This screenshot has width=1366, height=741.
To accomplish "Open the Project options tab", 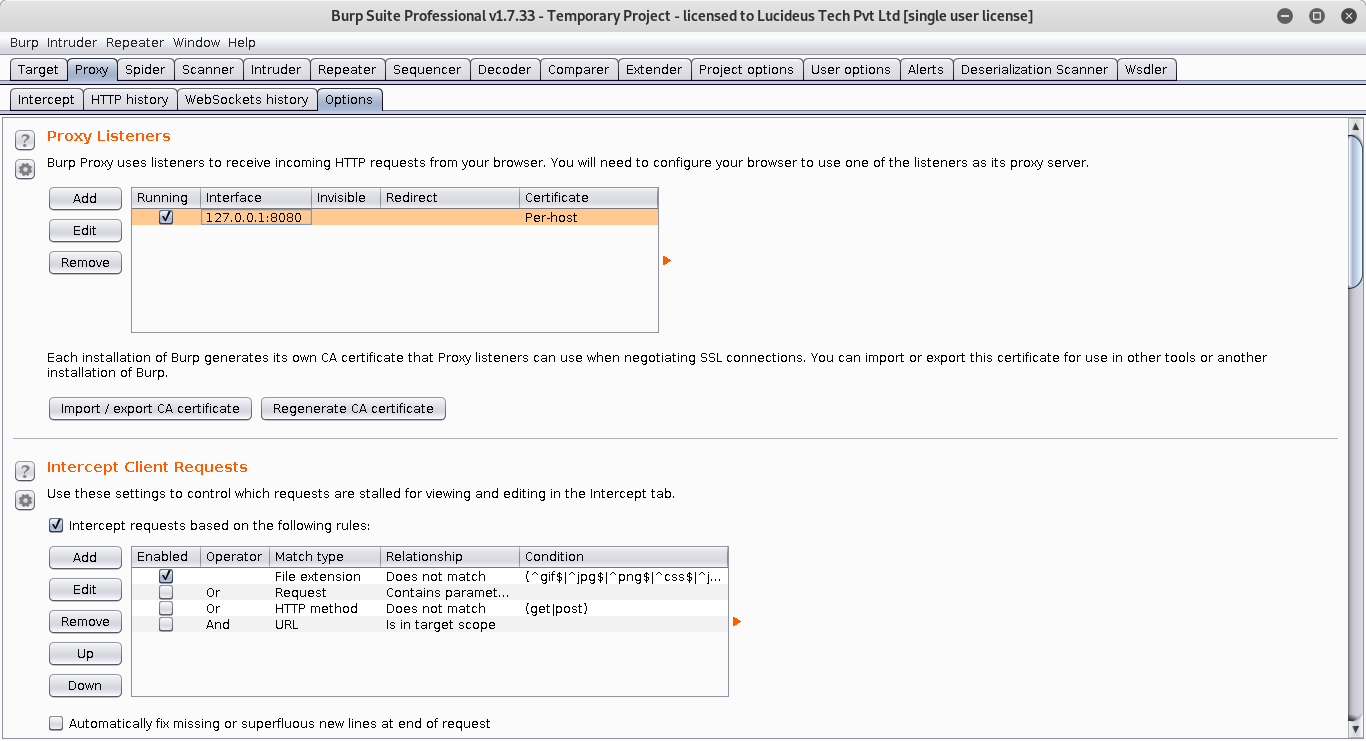I will point(746,70).
